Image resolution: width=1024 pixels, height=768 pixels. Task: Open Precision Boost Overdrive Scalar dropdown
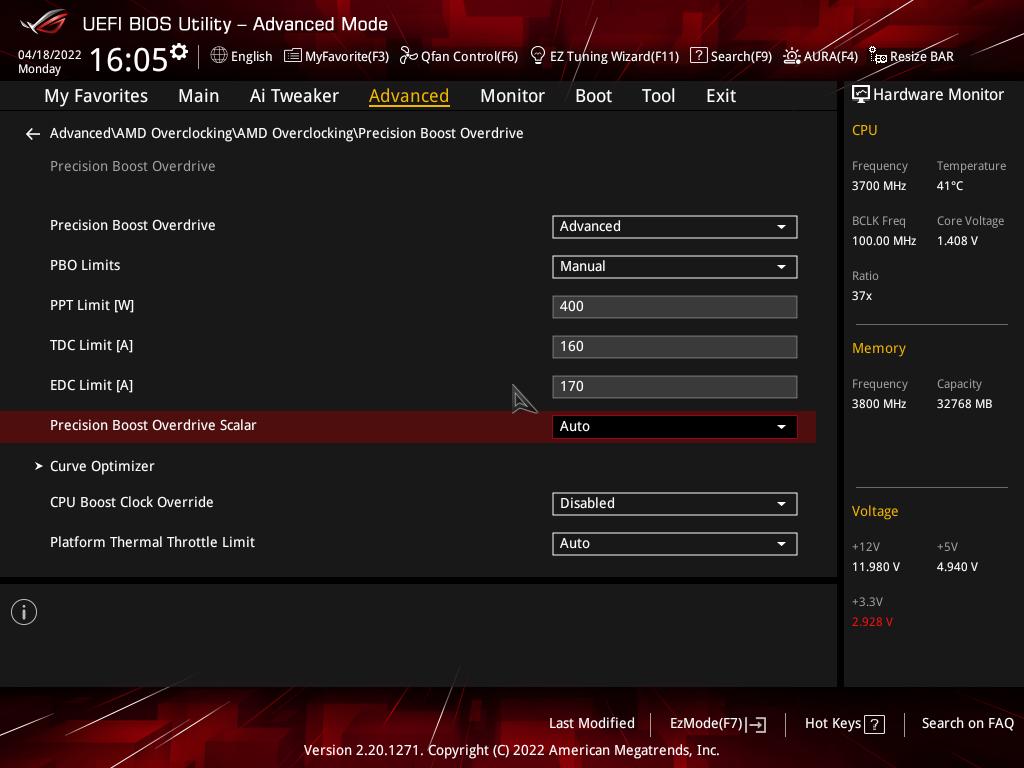pos(675,426)
